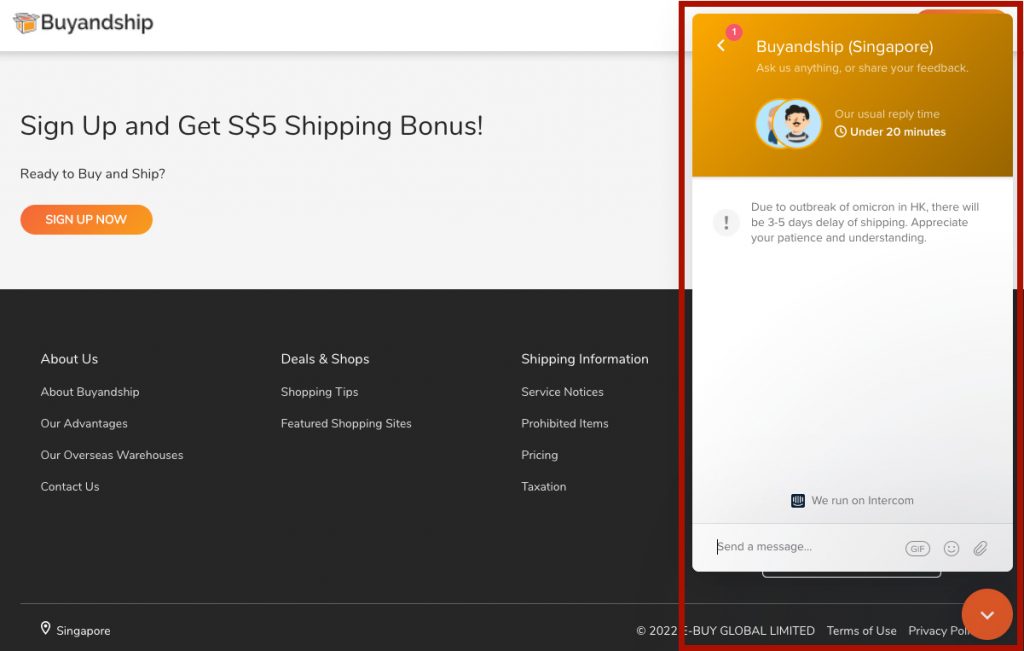The height and width of the screenshot is (651, 1024).
Task: Open Service Notices link
Action: point(562,392)
